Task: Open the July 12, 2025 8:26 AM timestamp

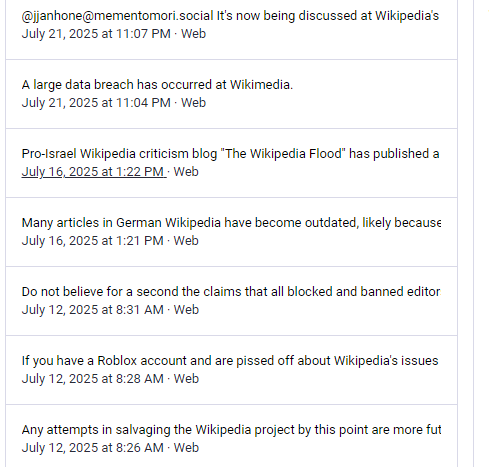Action: point(93,448)
